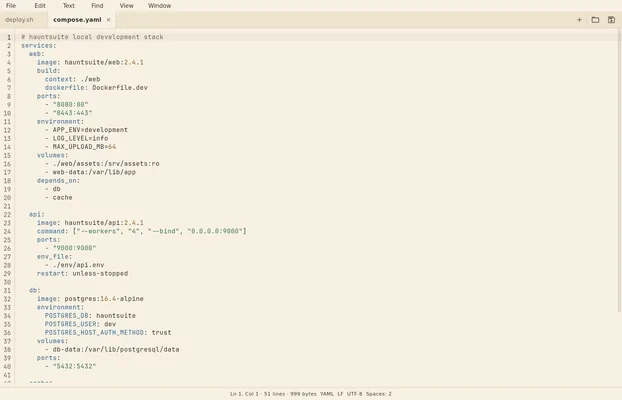
Task: Click 'depends_on:' key
Action: 58,181
